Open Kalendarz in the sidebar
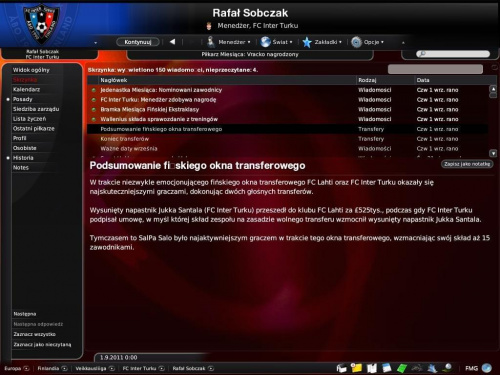 coord(26,89)
